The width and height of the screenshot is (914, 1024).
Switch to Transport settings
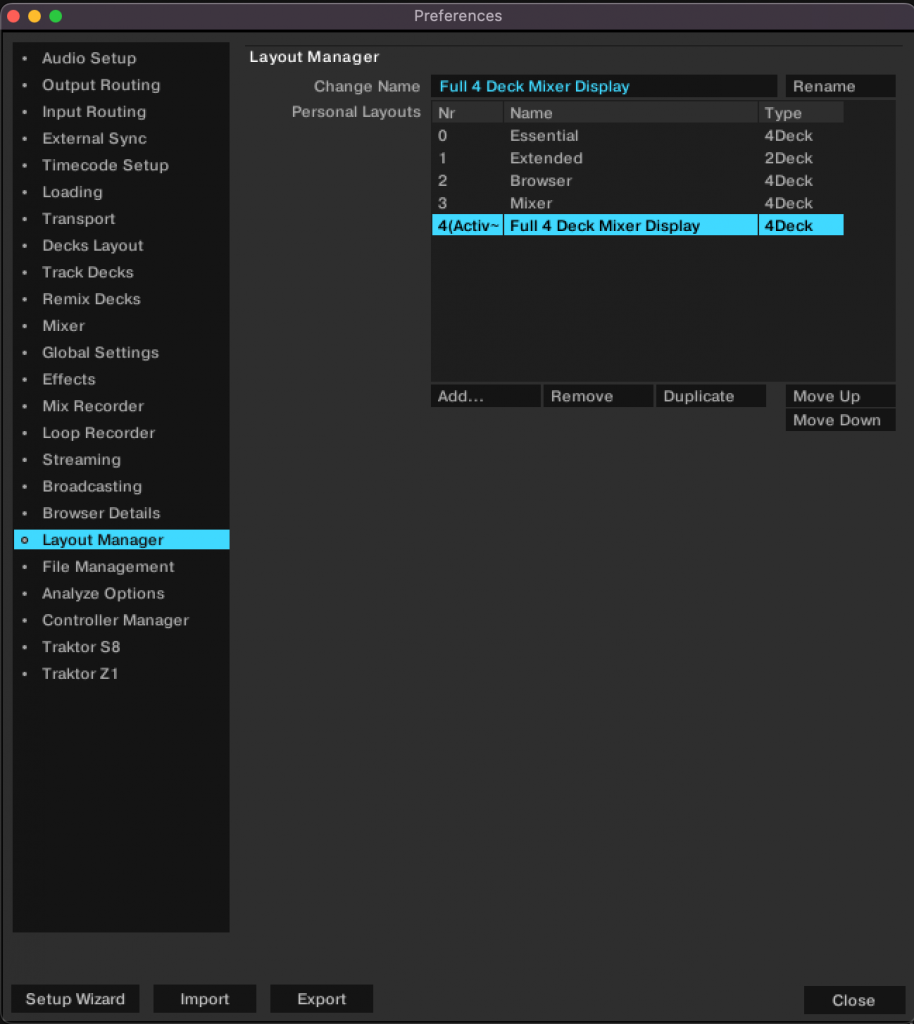[x=121, y=219]
